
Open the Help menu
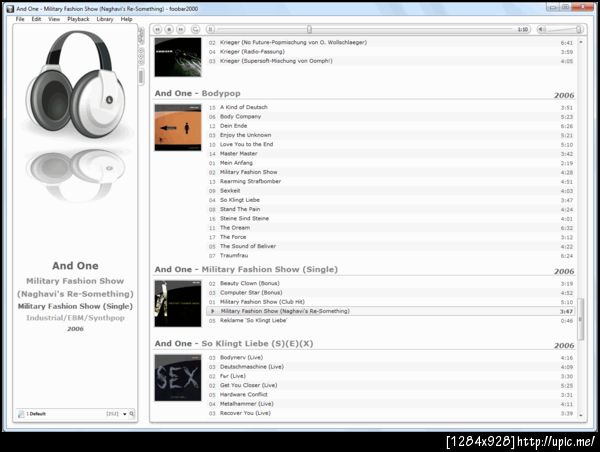coord(126,19)
